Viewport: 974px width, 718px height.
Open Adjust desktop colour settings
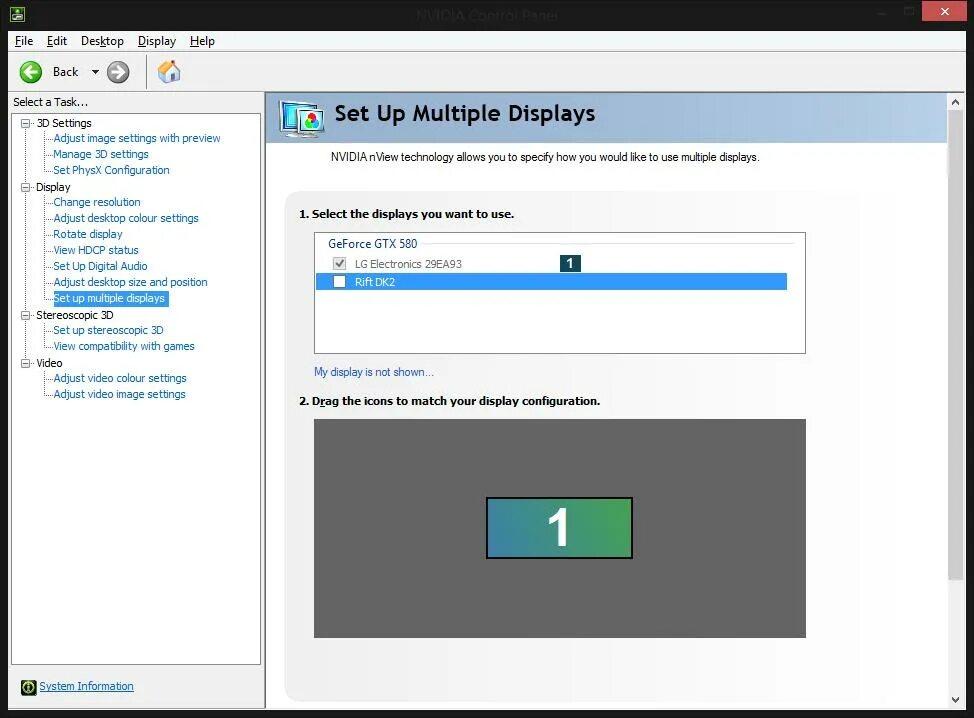coord(125,218)
